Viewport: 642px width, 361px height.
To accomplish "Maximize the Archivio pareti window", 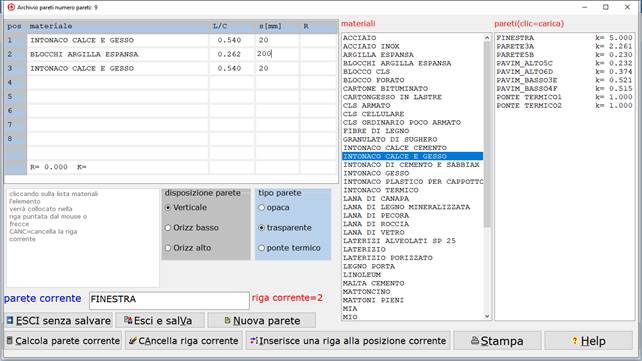I will (x=606, y=7).
